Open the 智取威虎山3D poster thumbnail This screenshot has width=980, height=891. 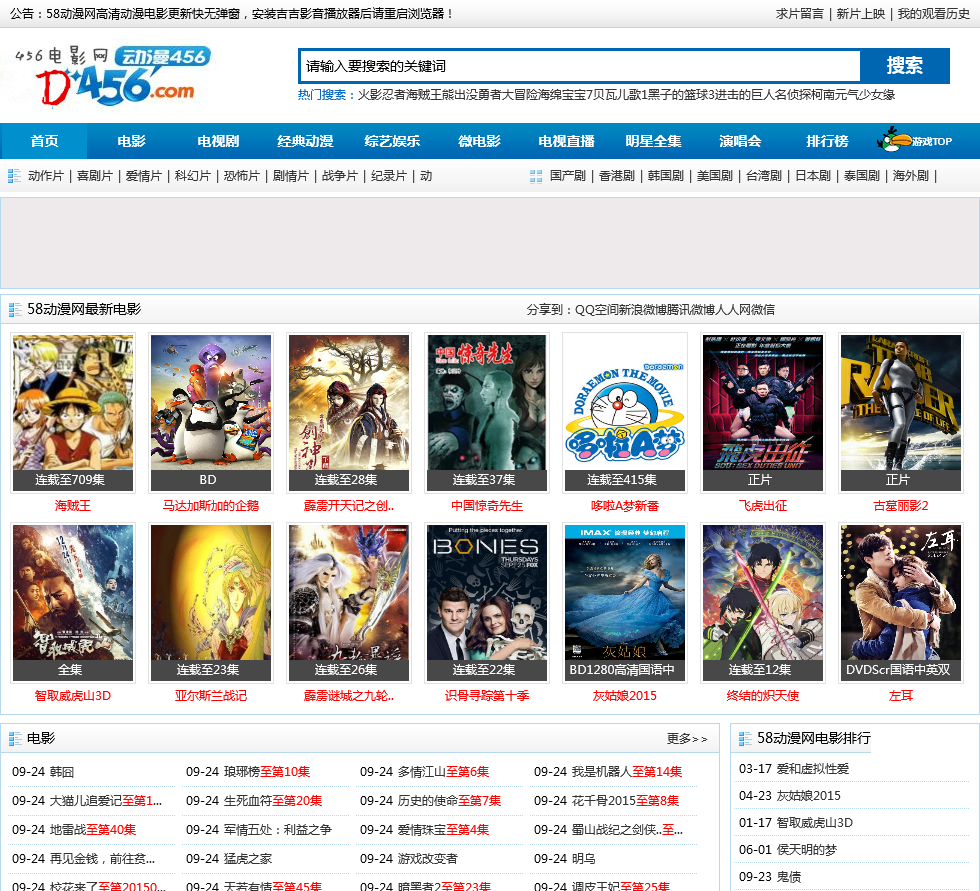(x=72, y=602)
